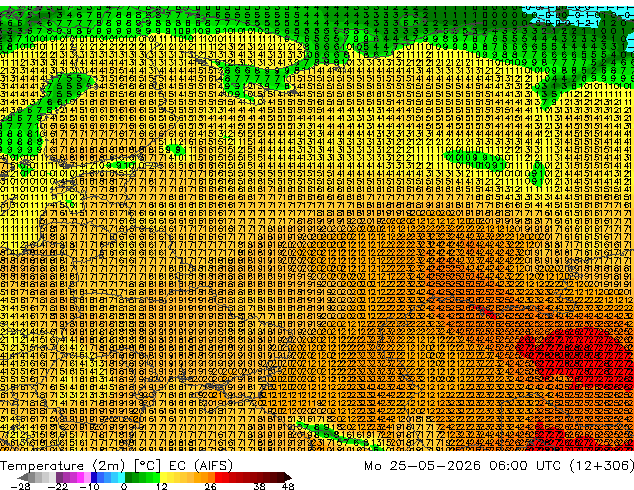This screenshot has width=634, height=490.
Task: Click the -28 legend value
Action: tap(20, 486)
